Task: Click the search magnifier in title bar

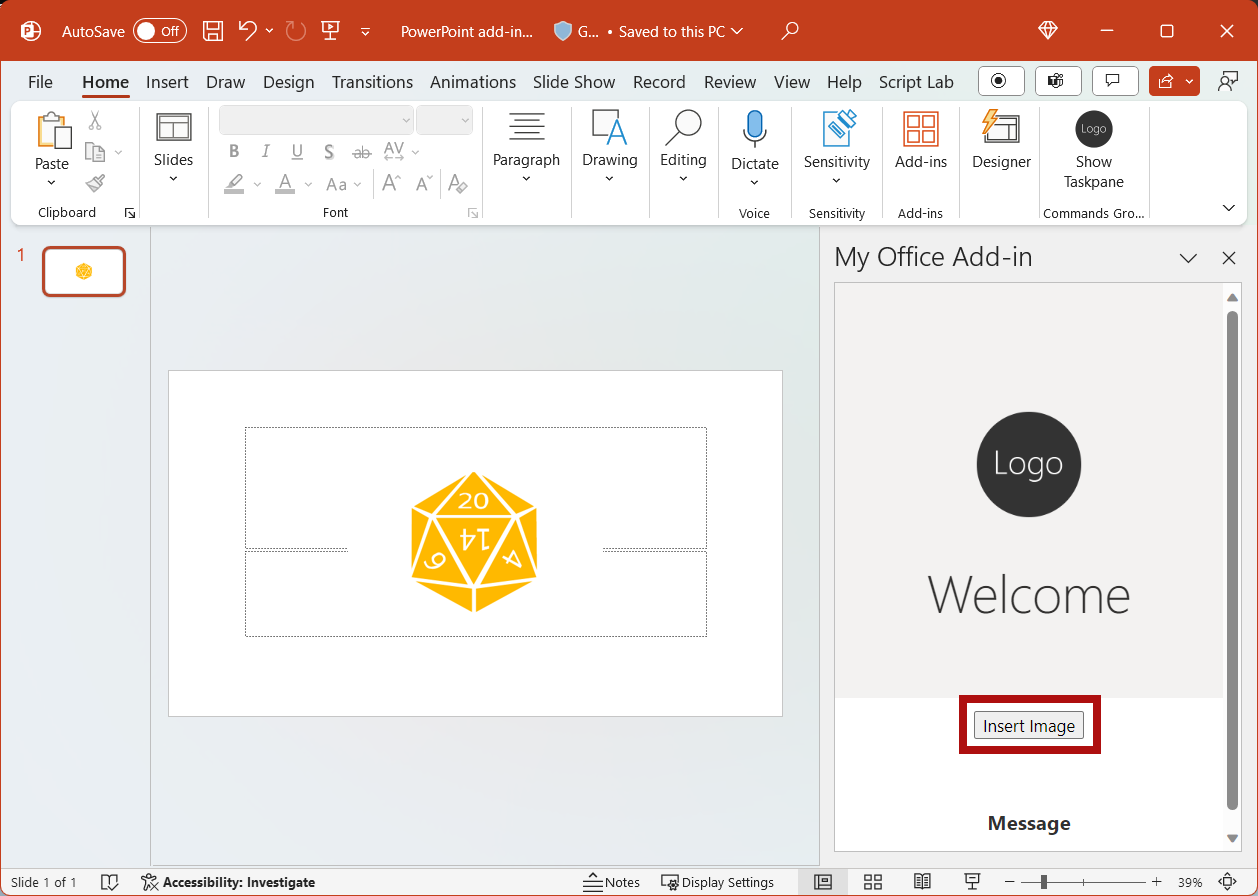Action: click(790, 31)
